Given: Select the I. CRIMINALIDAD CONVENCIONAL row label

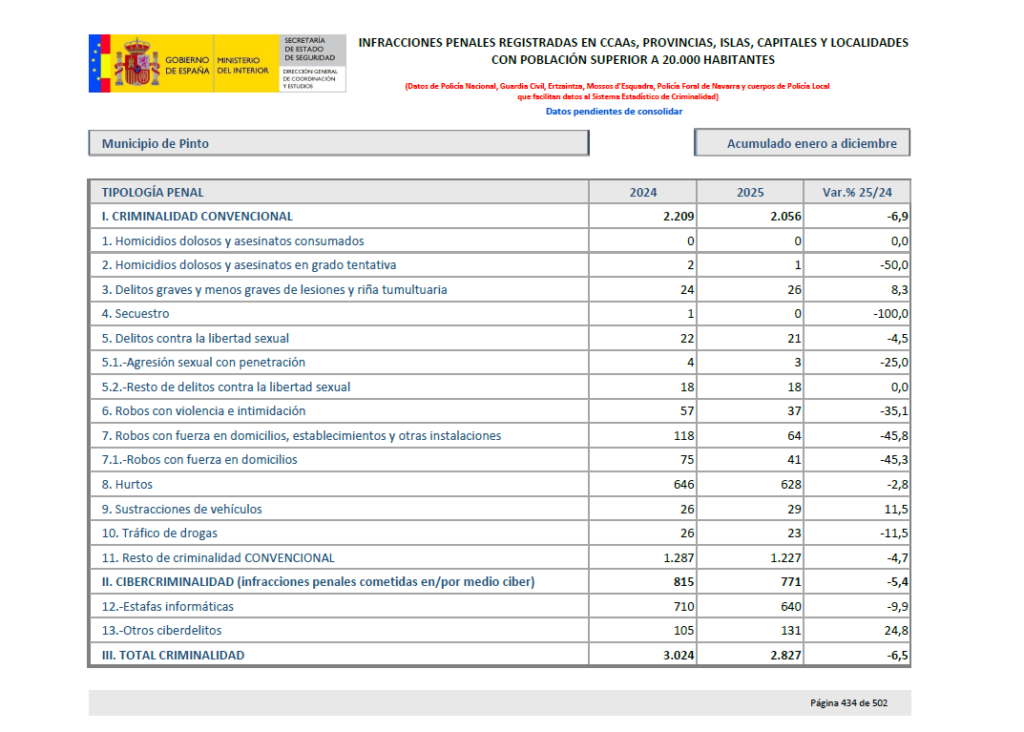Looking at the screenshot, I should click(197, 216).
